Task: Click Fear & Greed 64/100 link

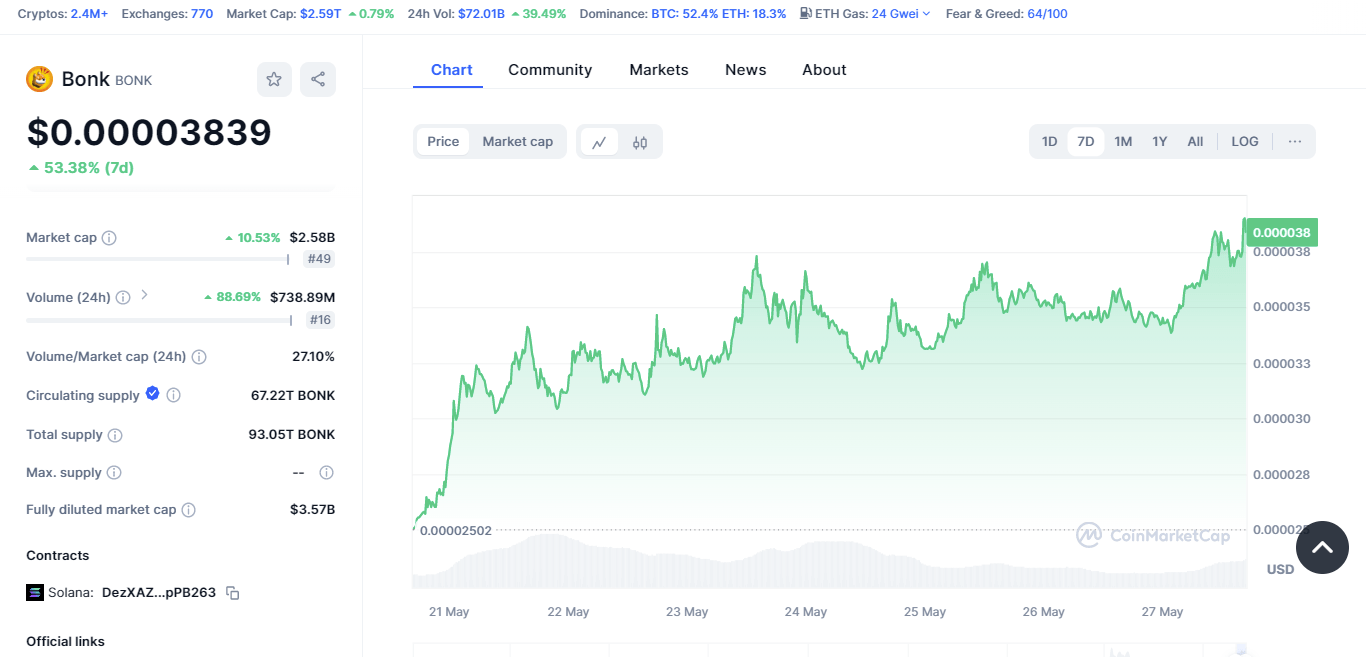Action: point(1047,14)
